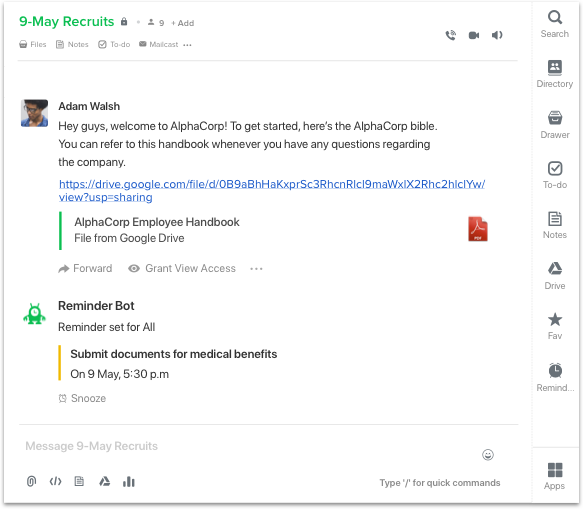Expand more message actions ellipsis
Screen dimensions: 583x509
(256, 268)
